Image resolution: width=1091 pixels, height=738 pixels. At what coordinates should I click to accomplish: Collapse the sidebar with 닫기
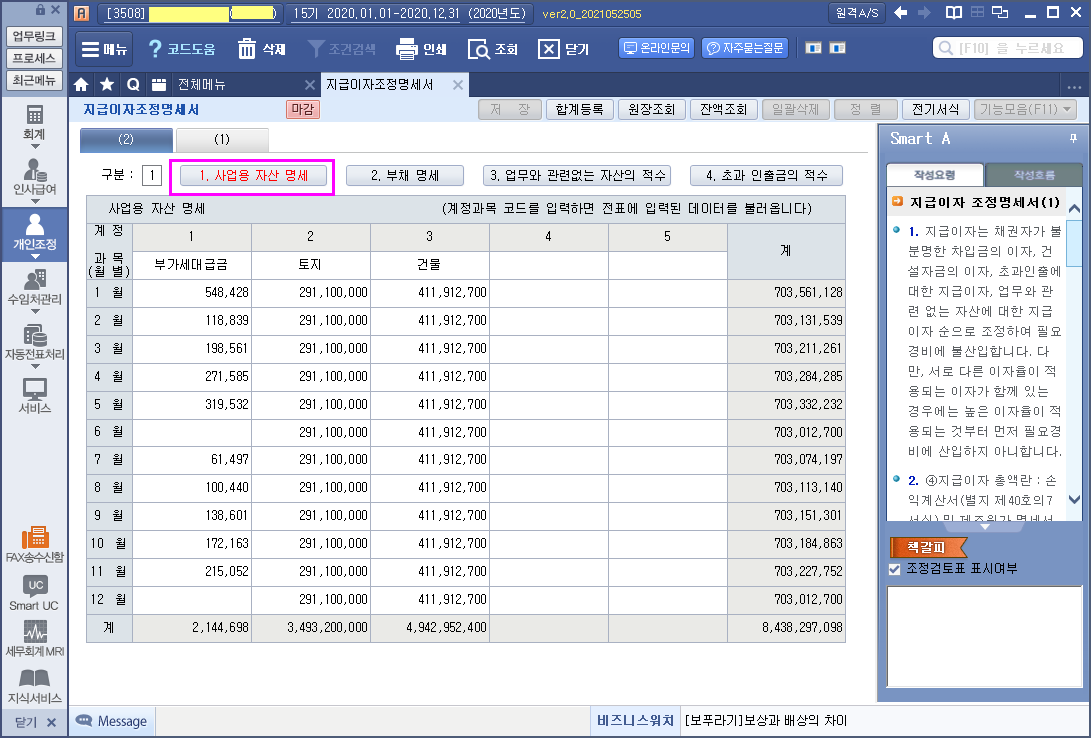pyautogui.click(x=34, y=722)
